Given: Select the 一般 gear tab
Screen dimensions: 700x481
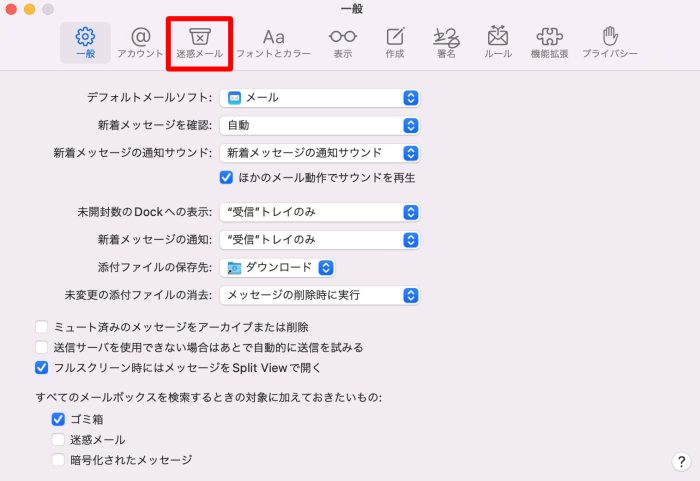Looking at the screenshot, I should (86, 42).
